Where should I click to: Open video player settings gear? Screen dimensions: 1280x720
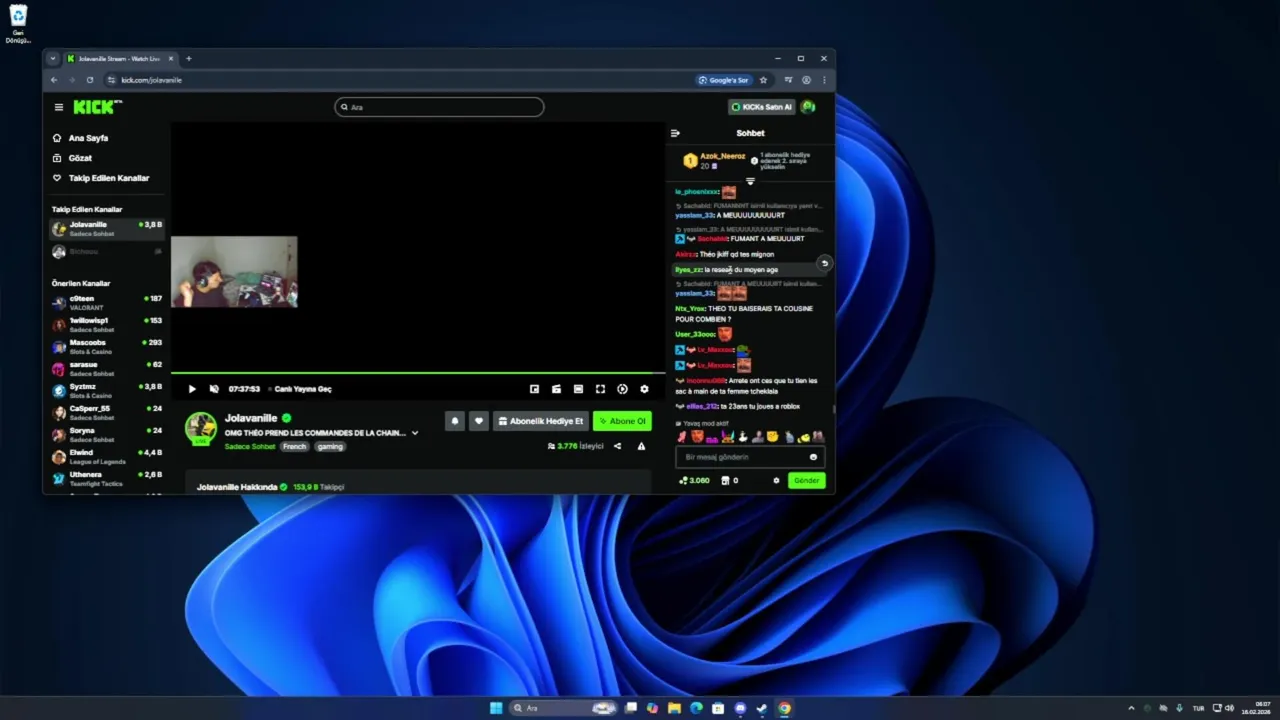(644, 389)
